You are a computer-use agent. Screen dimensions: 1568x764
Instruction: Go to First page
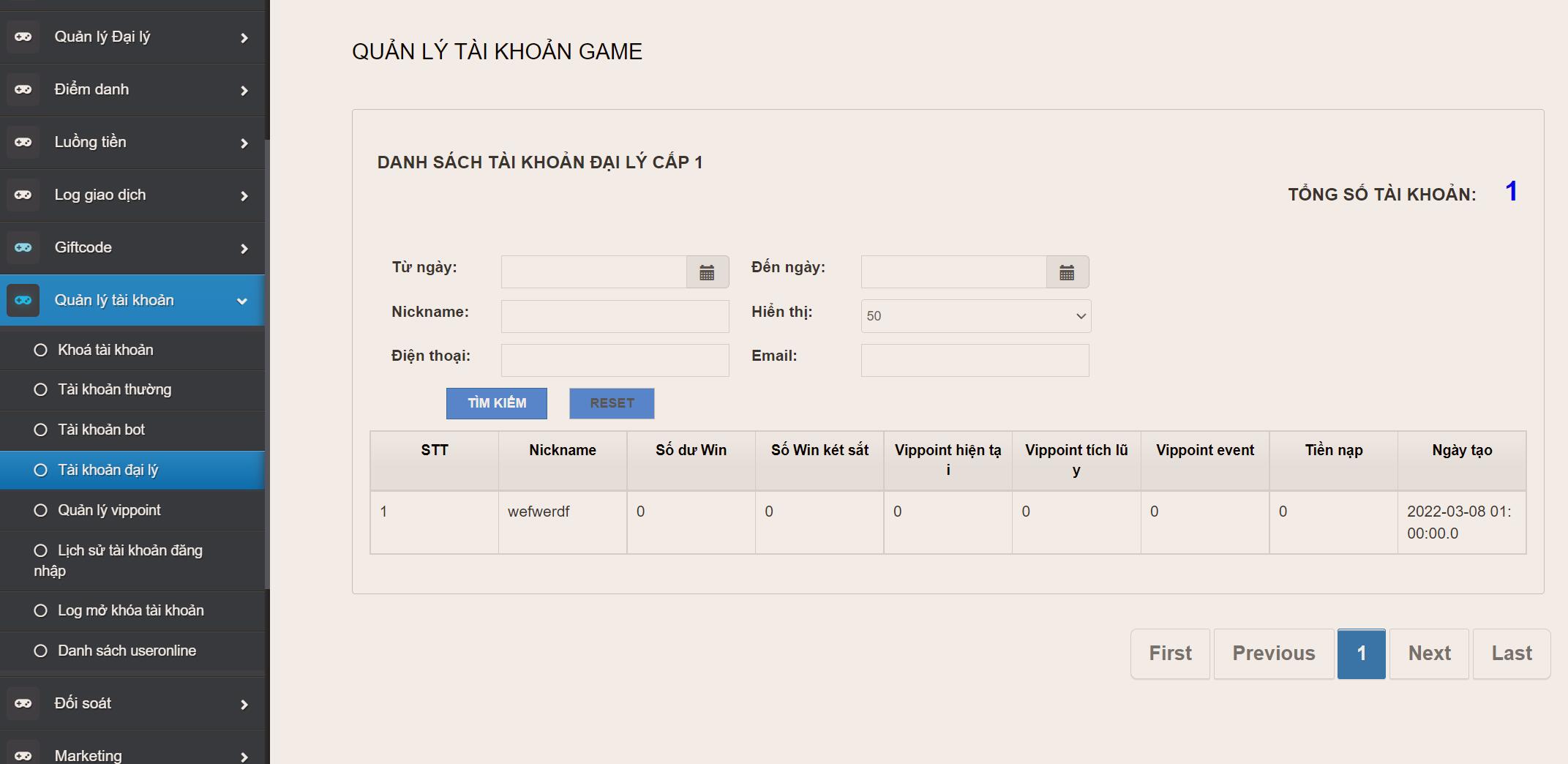[x=1170, y=653]
